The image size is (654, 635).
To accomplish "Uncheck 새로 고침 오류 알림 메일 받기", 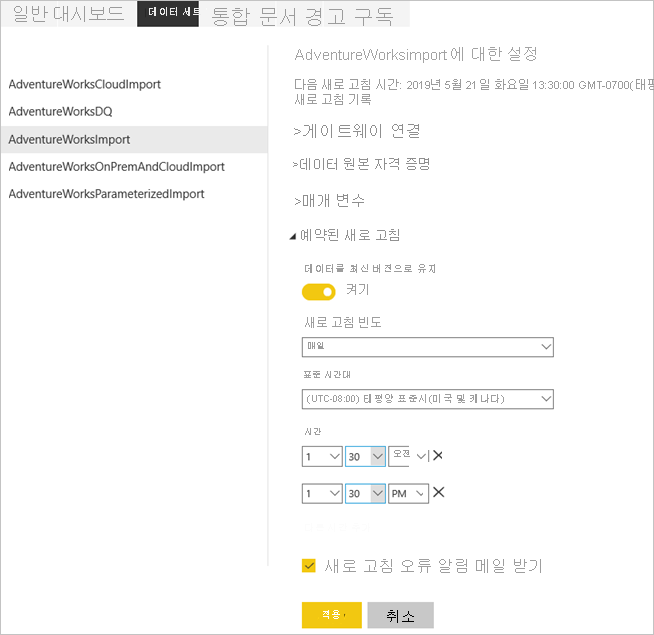I will point(309,566).
